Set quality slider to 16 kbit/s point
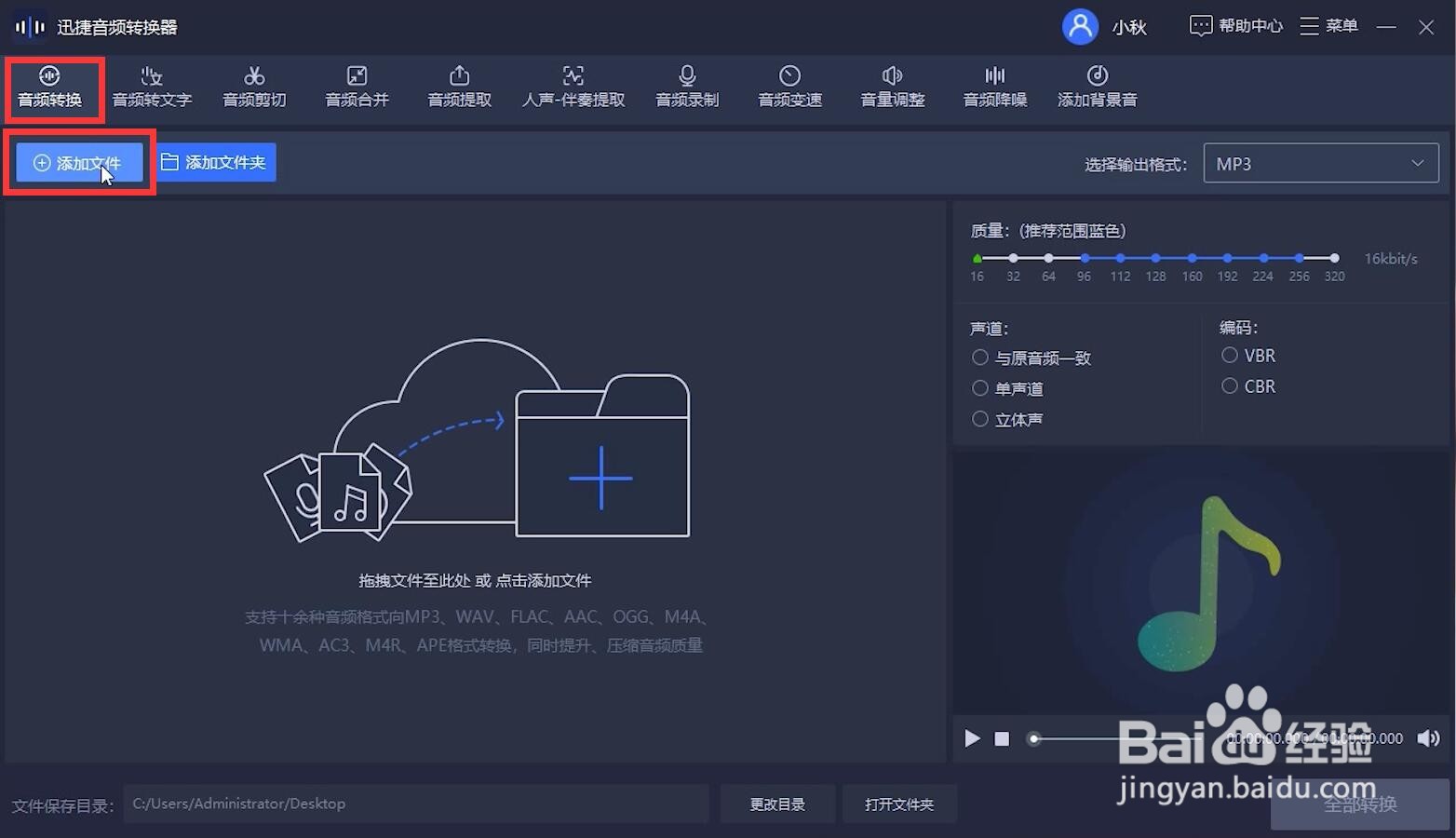 (x=977, y=258)
